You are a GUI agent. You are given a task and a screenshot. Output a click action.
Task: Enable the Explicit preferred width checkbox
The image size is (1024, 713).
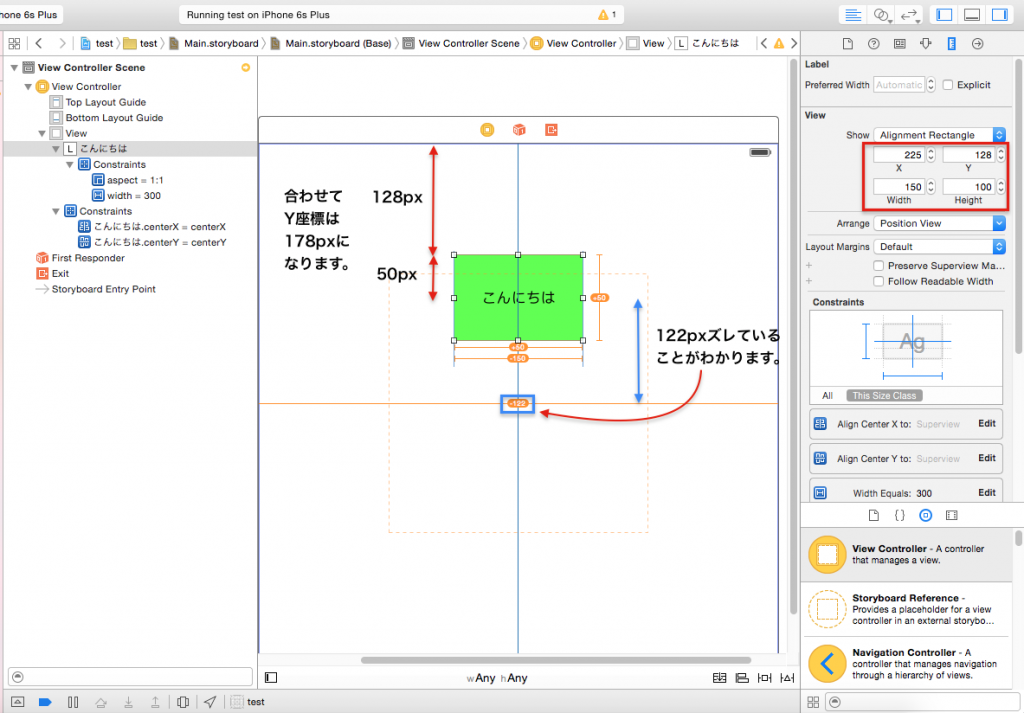click(948, 85)
